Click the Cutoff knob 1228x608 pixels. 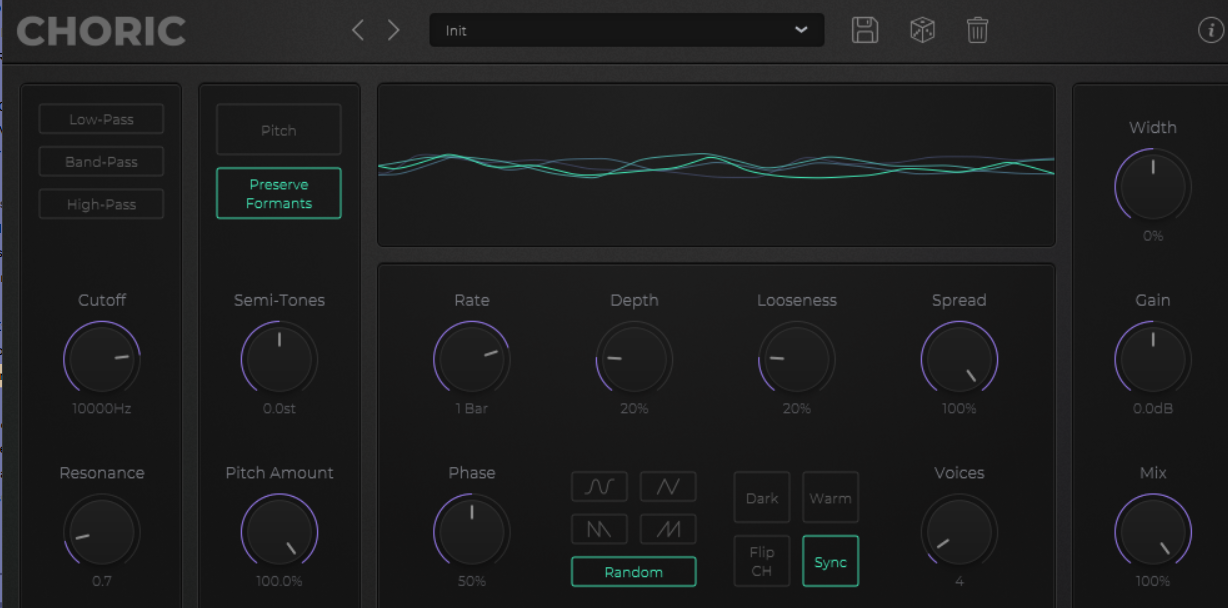click(x=102, y=358)
